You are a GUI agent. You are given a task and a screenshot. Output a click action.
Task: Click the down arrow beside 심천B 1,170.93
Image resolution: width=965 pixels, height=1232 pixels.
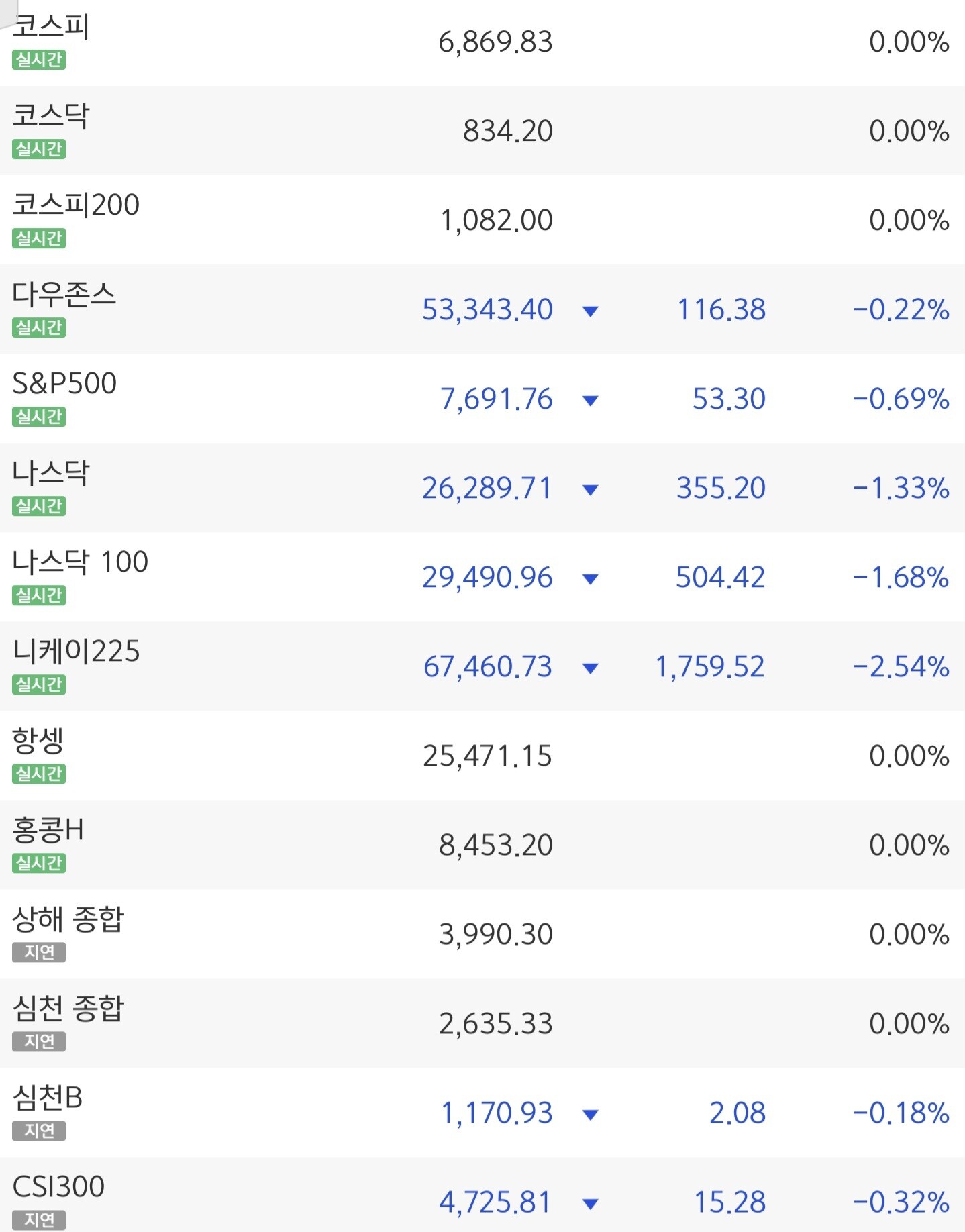coord(591,1115)
